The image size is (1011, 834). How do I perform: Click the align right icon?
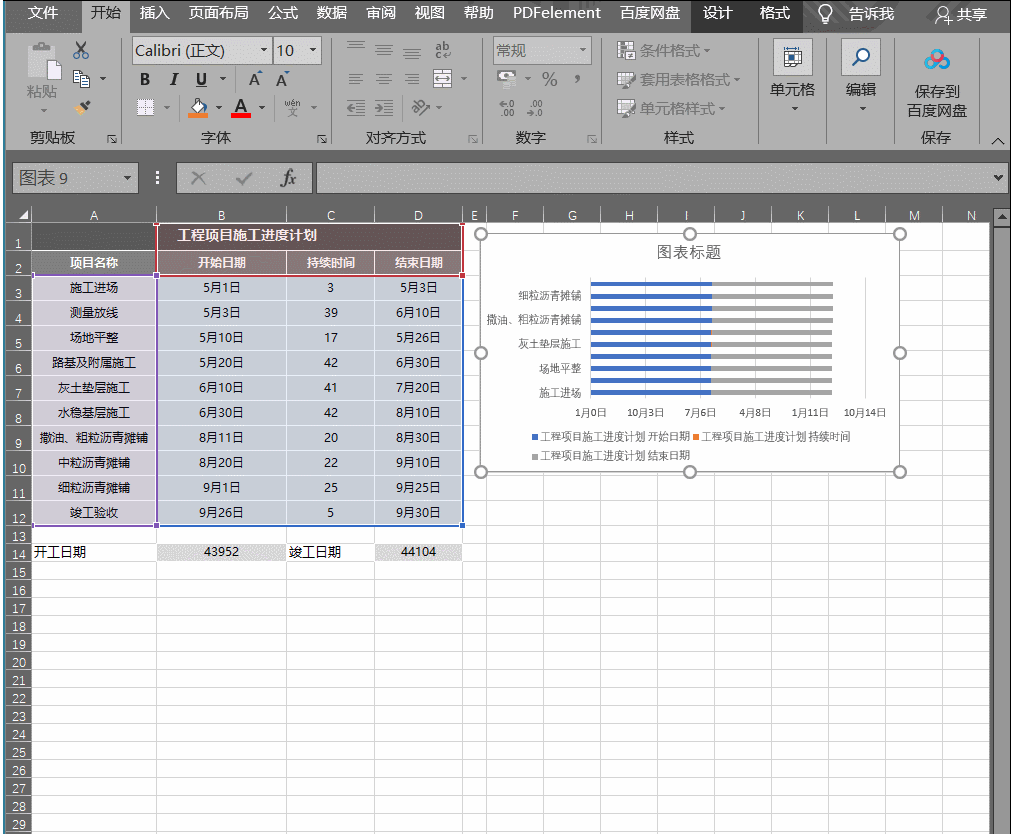pos(412,79)
